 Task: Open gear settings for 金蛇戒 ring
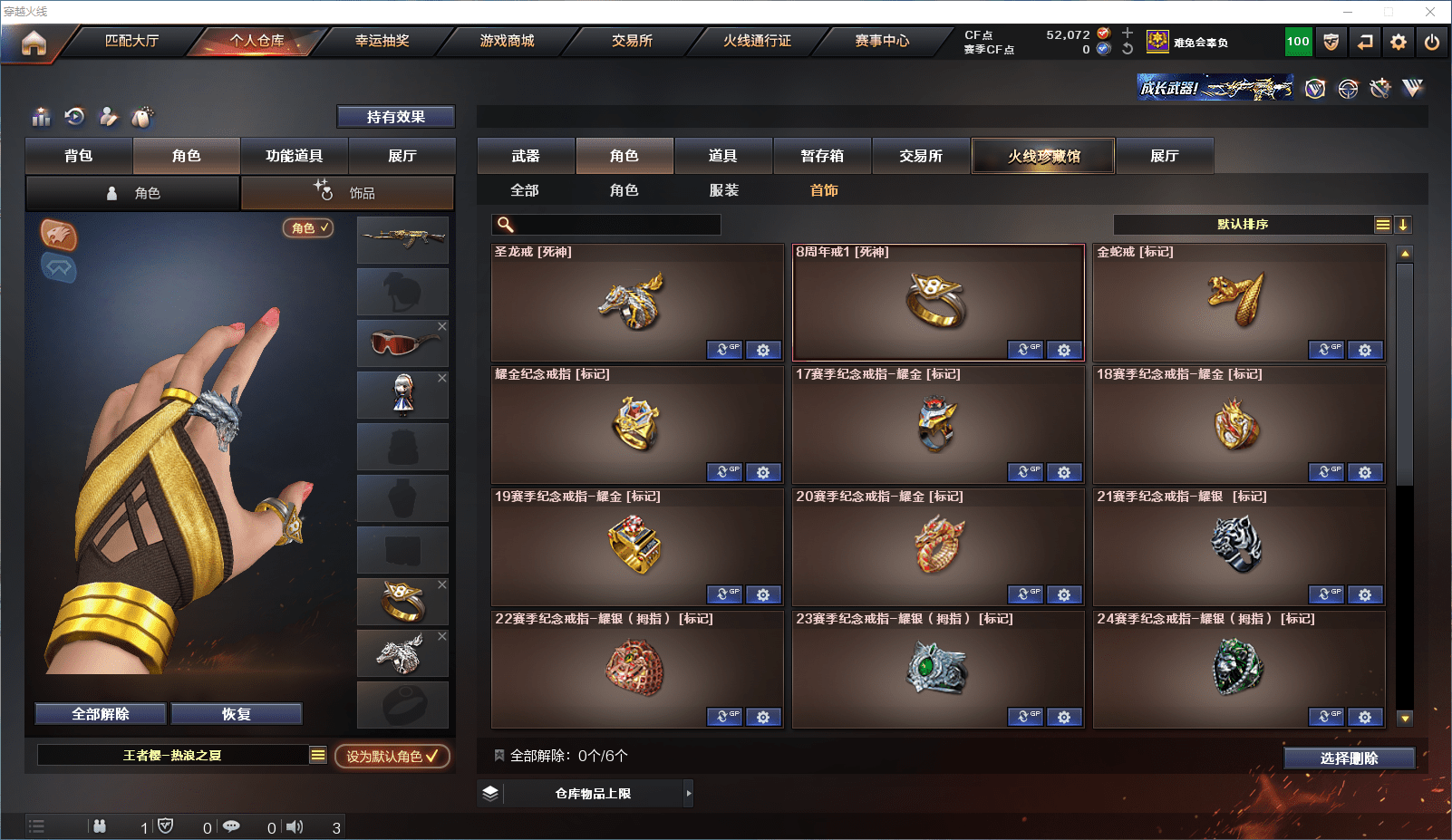click(1365, 350)
